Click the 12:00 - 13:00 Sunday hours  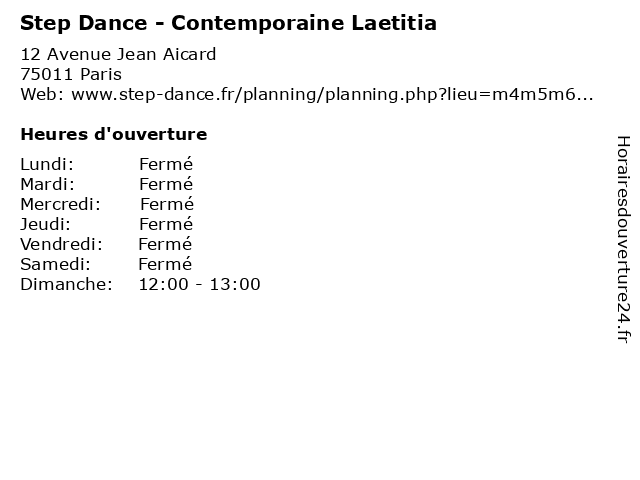click(x=200, y=284)
